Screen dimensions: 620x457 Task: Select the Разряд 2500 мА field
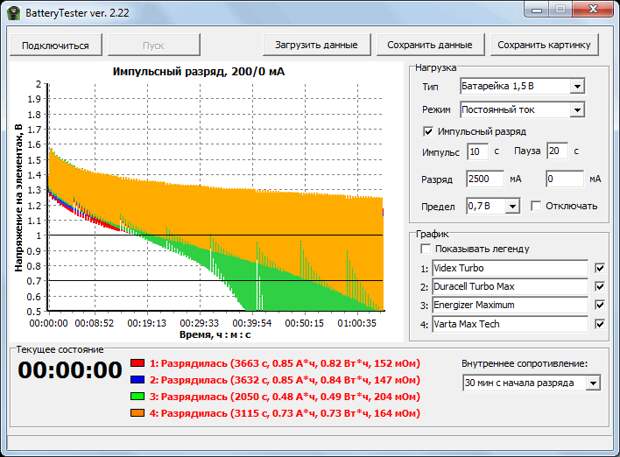point(485,179)
